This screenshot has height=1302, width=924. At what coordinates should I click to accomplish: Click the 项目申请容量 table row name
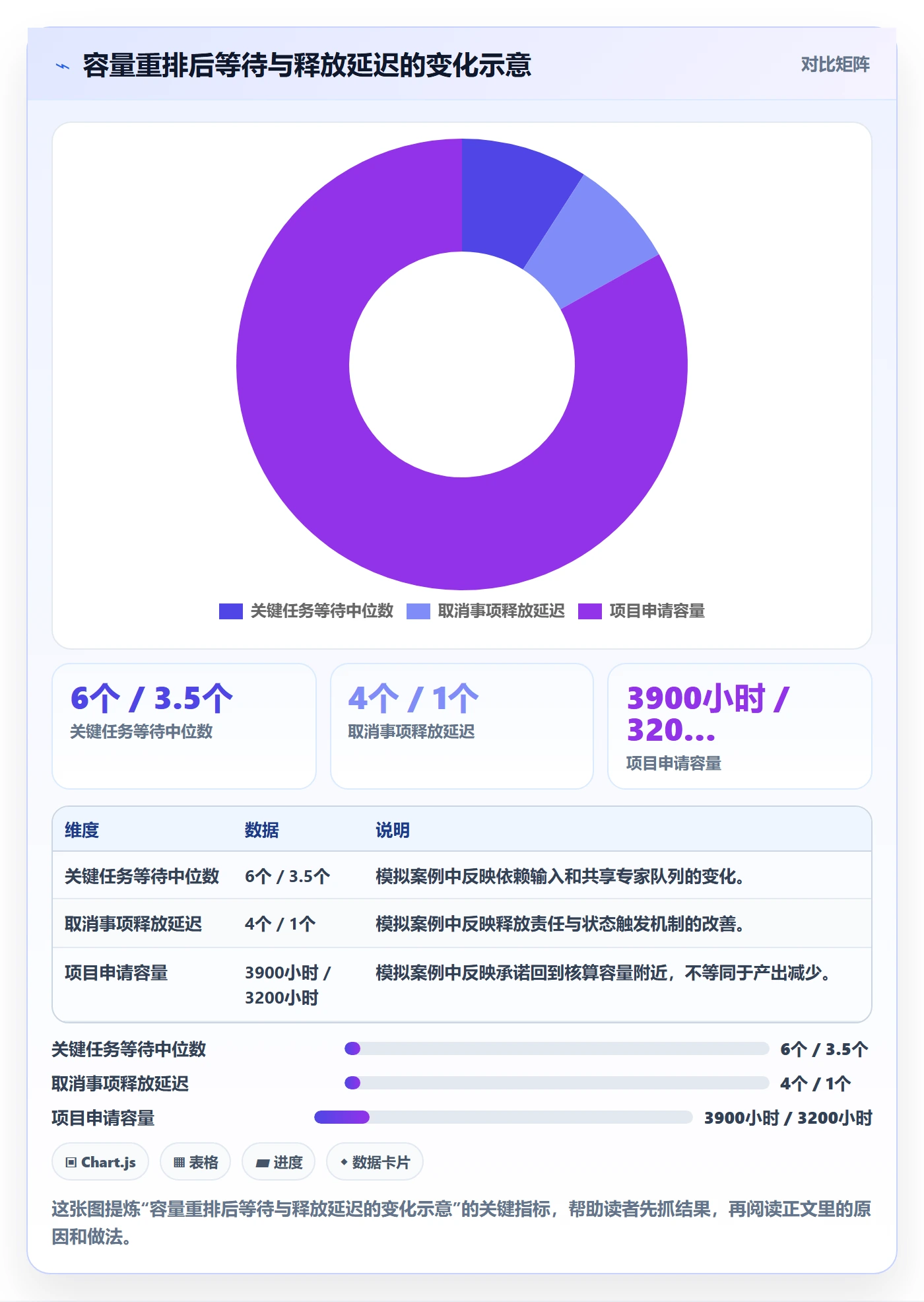(x=116, y=973)
